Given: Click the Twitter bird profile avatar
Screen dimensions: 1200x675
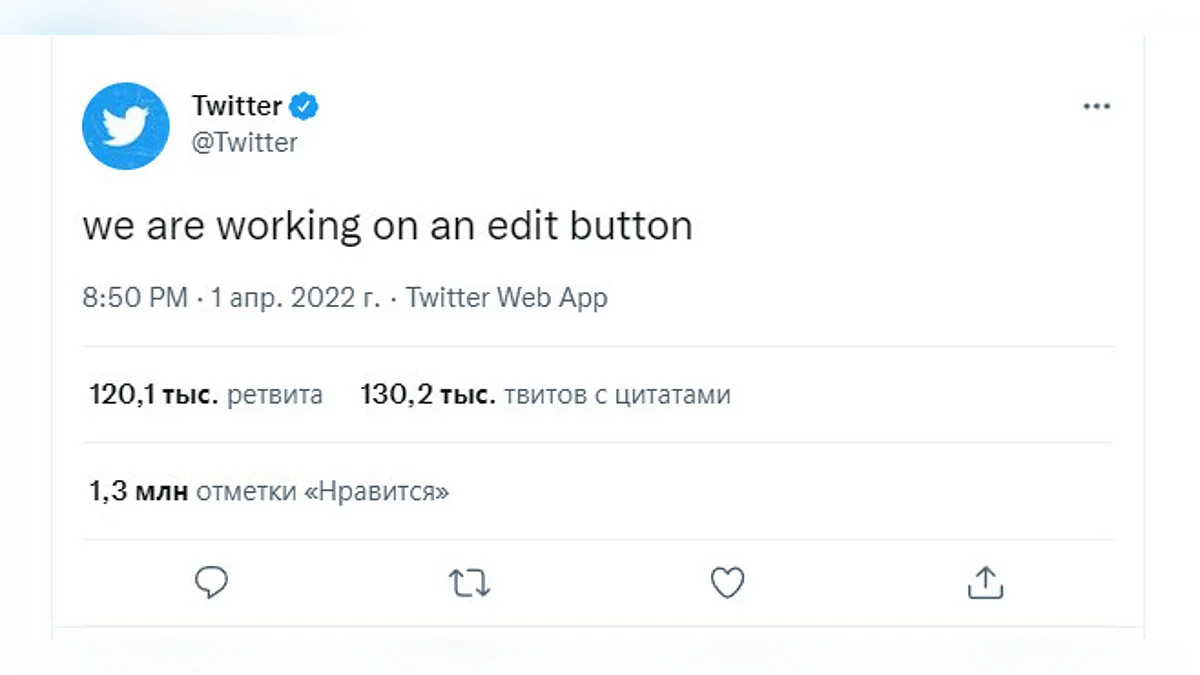Looking at the screenshot, I should pos(125,126).
